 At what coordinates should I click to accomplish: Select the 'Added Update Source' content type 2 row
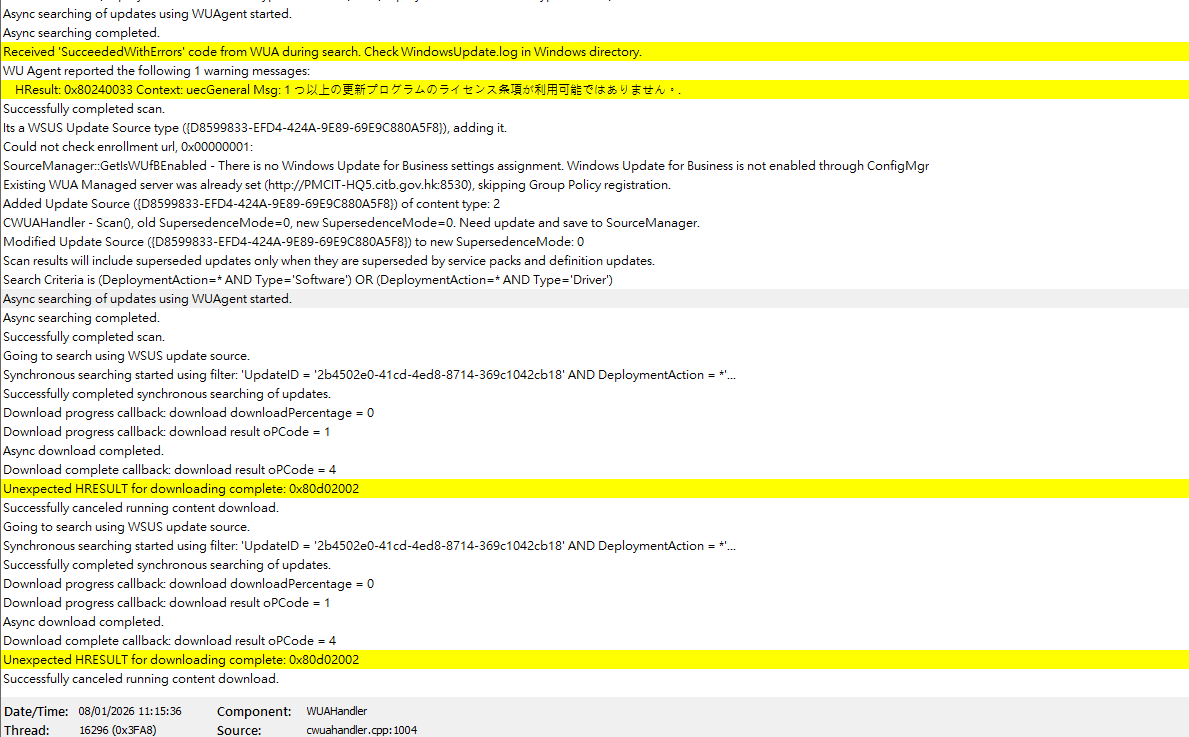[594, 203]
